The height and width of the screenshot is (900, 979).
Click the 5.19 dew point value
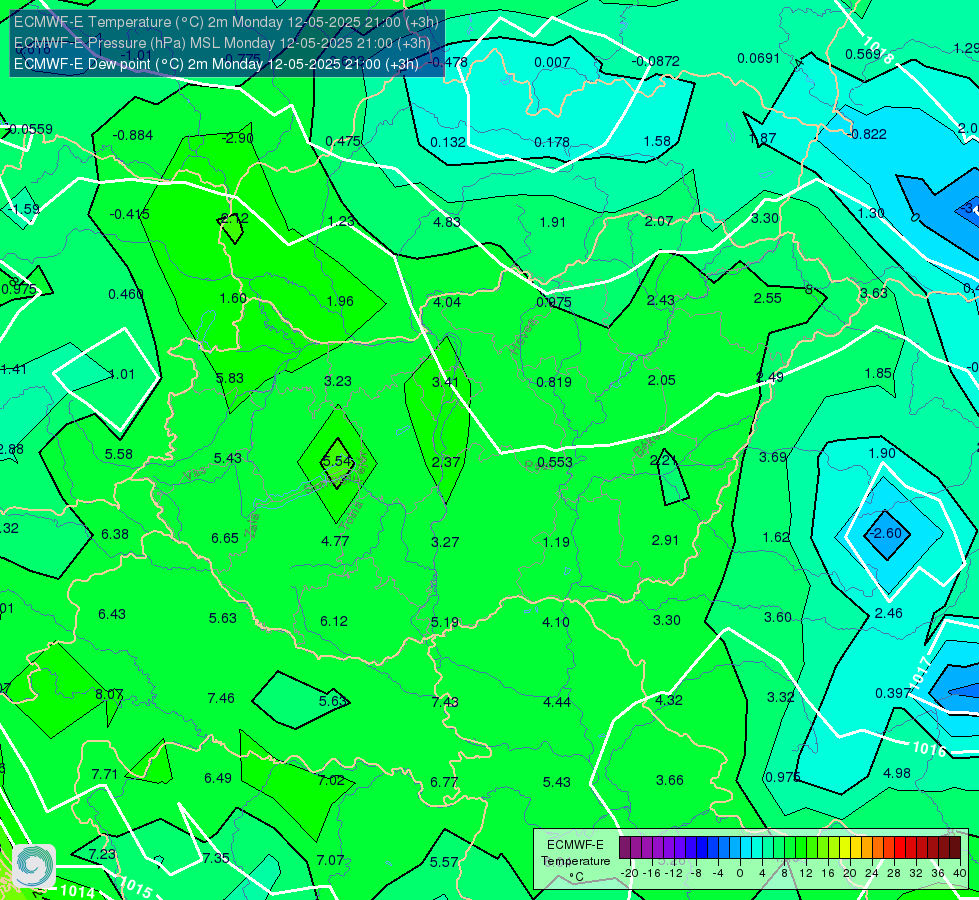tap(445, 623)
